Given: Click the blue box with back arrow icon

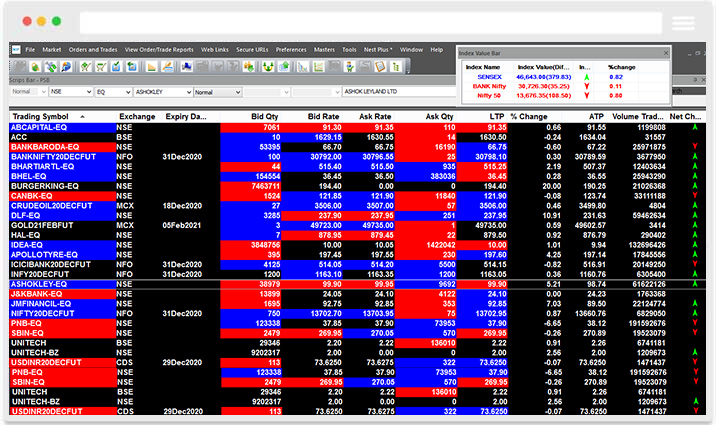Looking at the screenshot, I should pyautogui.click(x=132, y=67).
